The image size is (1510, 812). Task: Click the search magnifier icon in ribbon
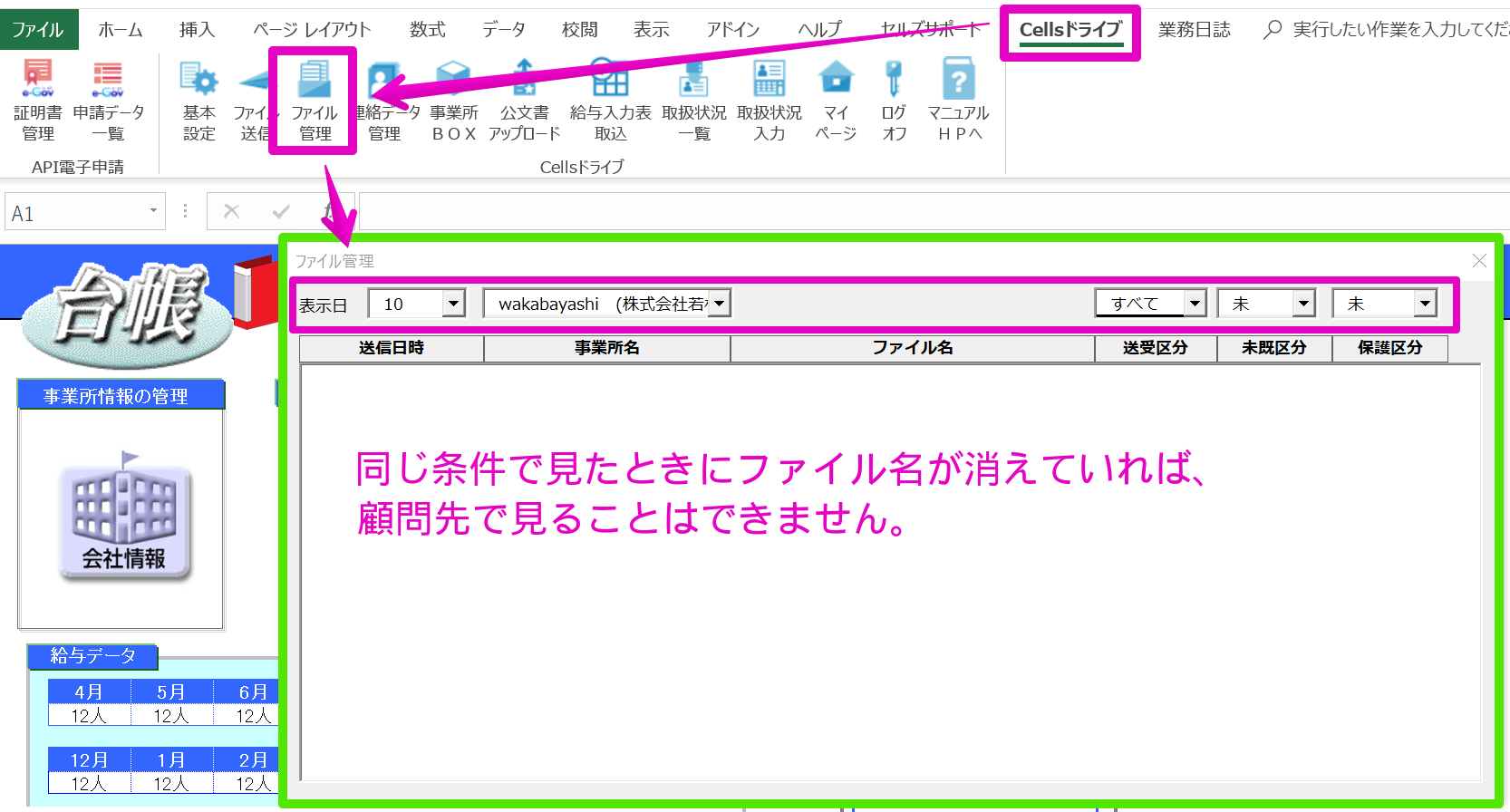(x=1273, y=29)
